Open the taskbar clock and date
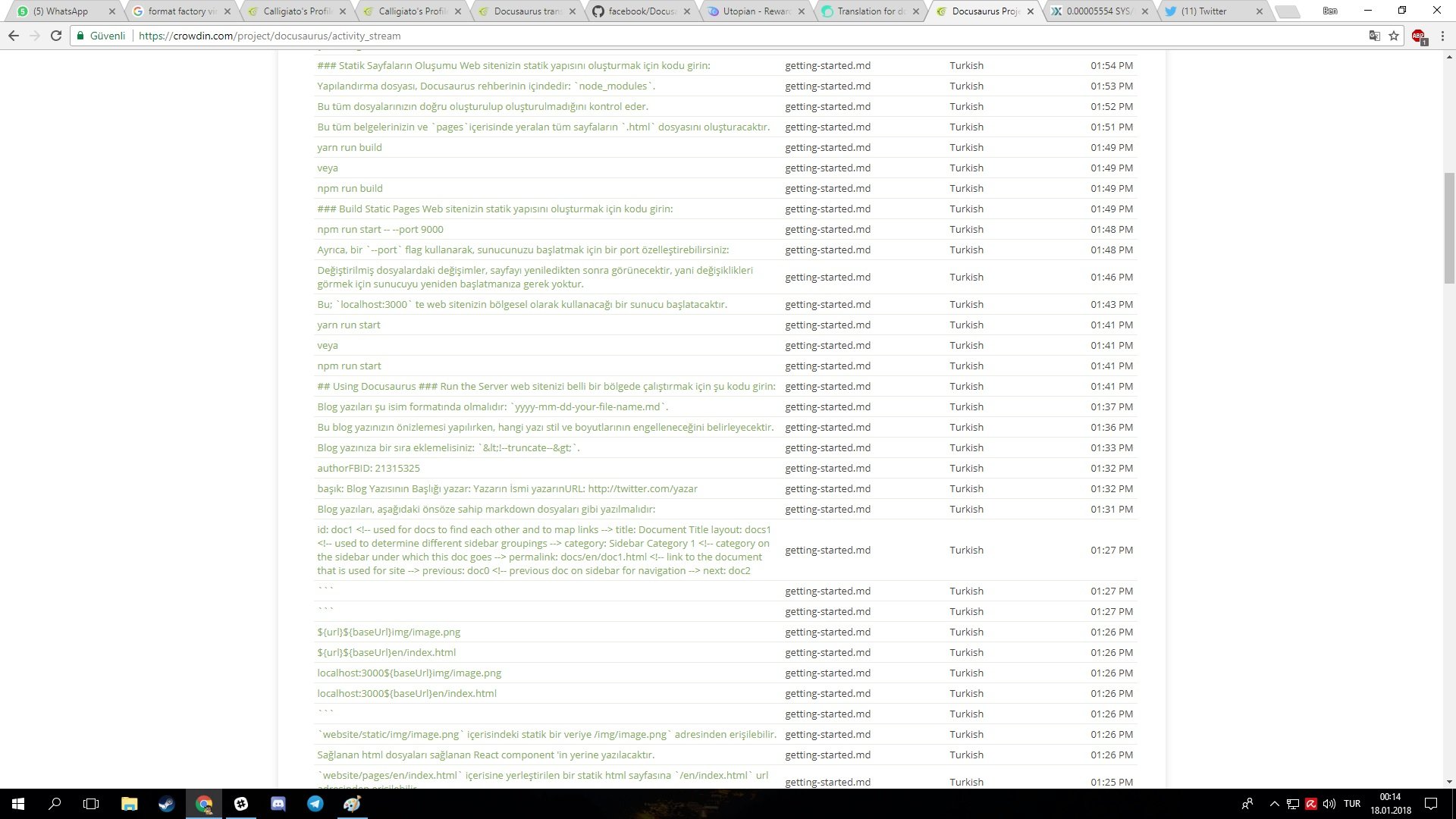The height and width of the screenshot is (819, 1456). pyautogui.click(x=1391, y=804)
